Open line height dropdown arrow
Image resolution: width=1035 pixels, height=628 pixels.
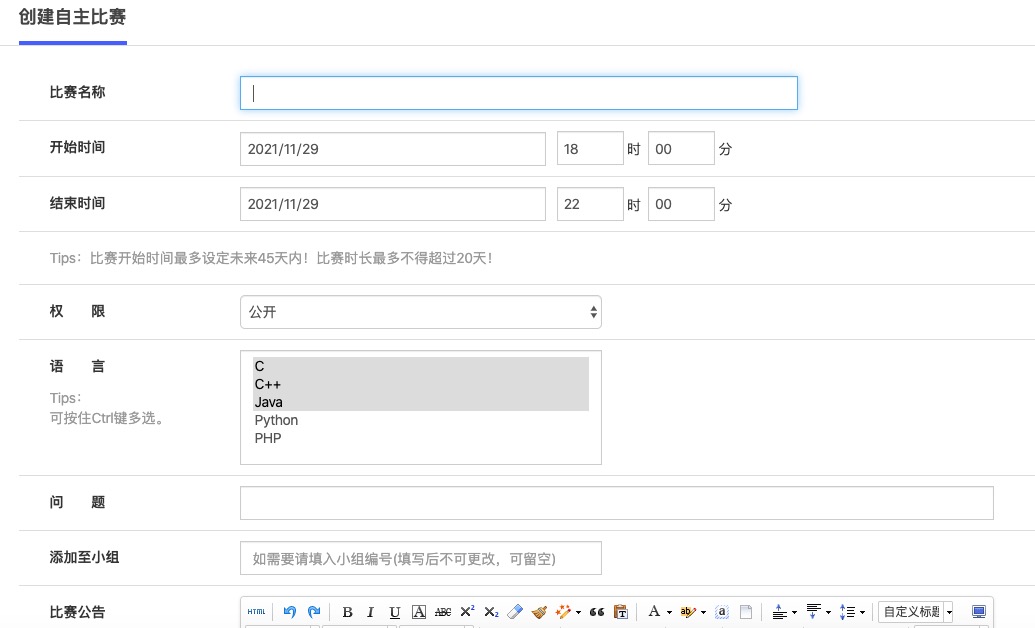[862, 612]
